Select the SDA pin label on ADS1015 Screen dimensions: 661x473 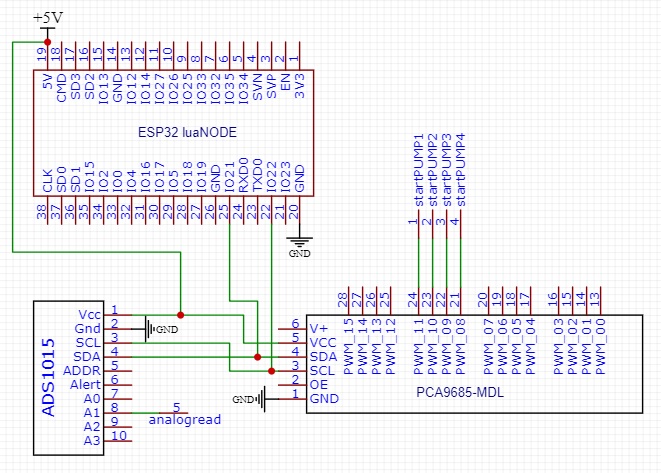pyautogui.click(x=87, y=357)
